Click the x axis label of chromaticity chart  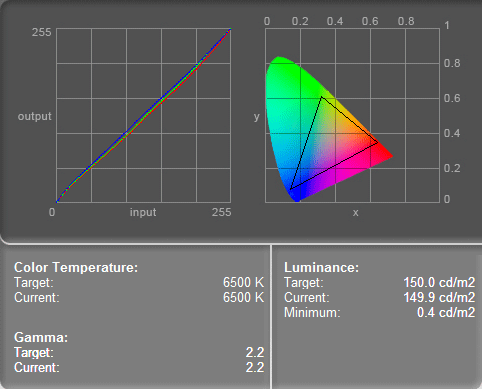click(x=356, y=213)
